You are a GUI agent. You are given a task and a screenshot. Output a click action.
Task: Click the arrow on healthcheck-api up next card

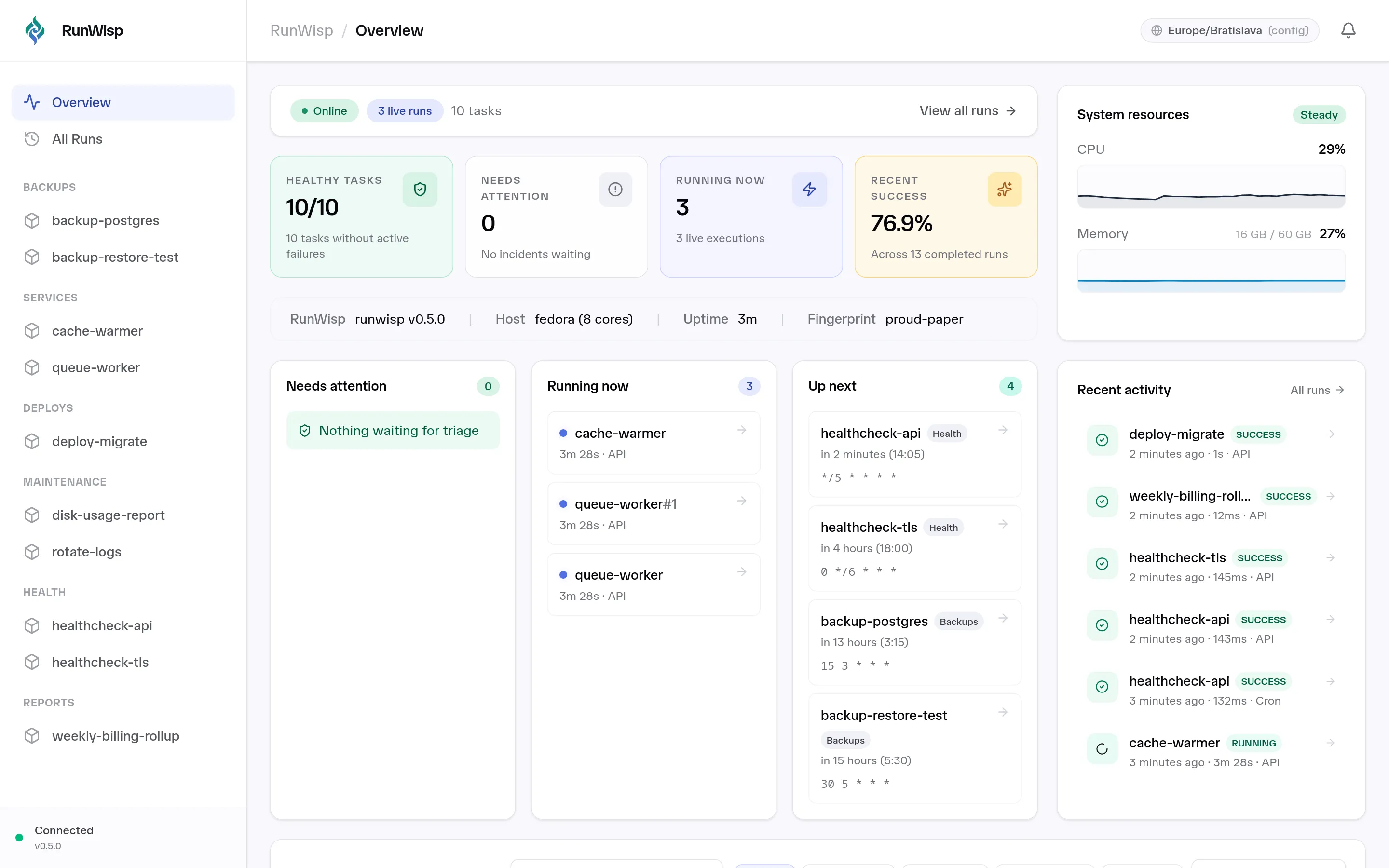pos(1003,430)
